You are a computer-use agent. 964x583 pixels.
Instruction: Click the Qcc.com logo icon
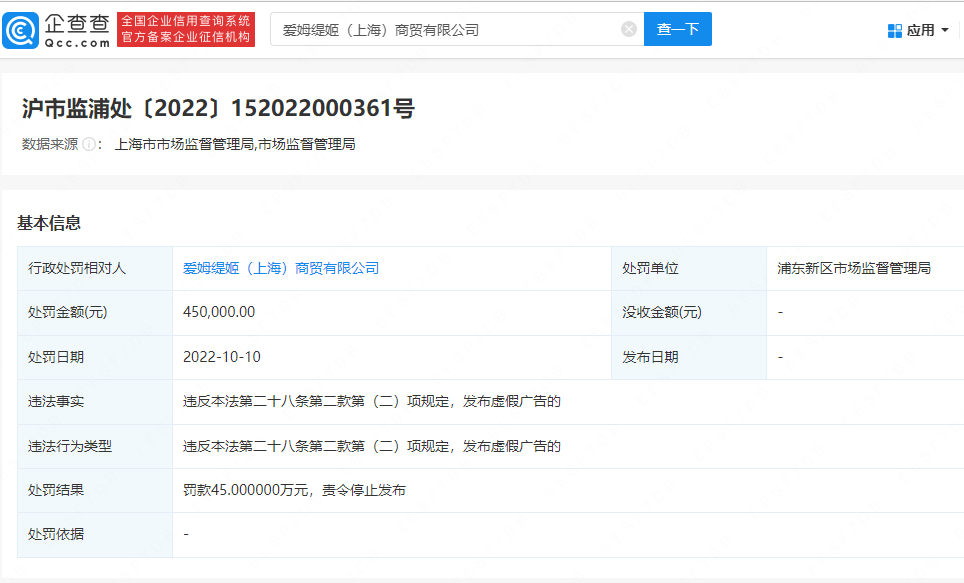[x=20, y=30]
